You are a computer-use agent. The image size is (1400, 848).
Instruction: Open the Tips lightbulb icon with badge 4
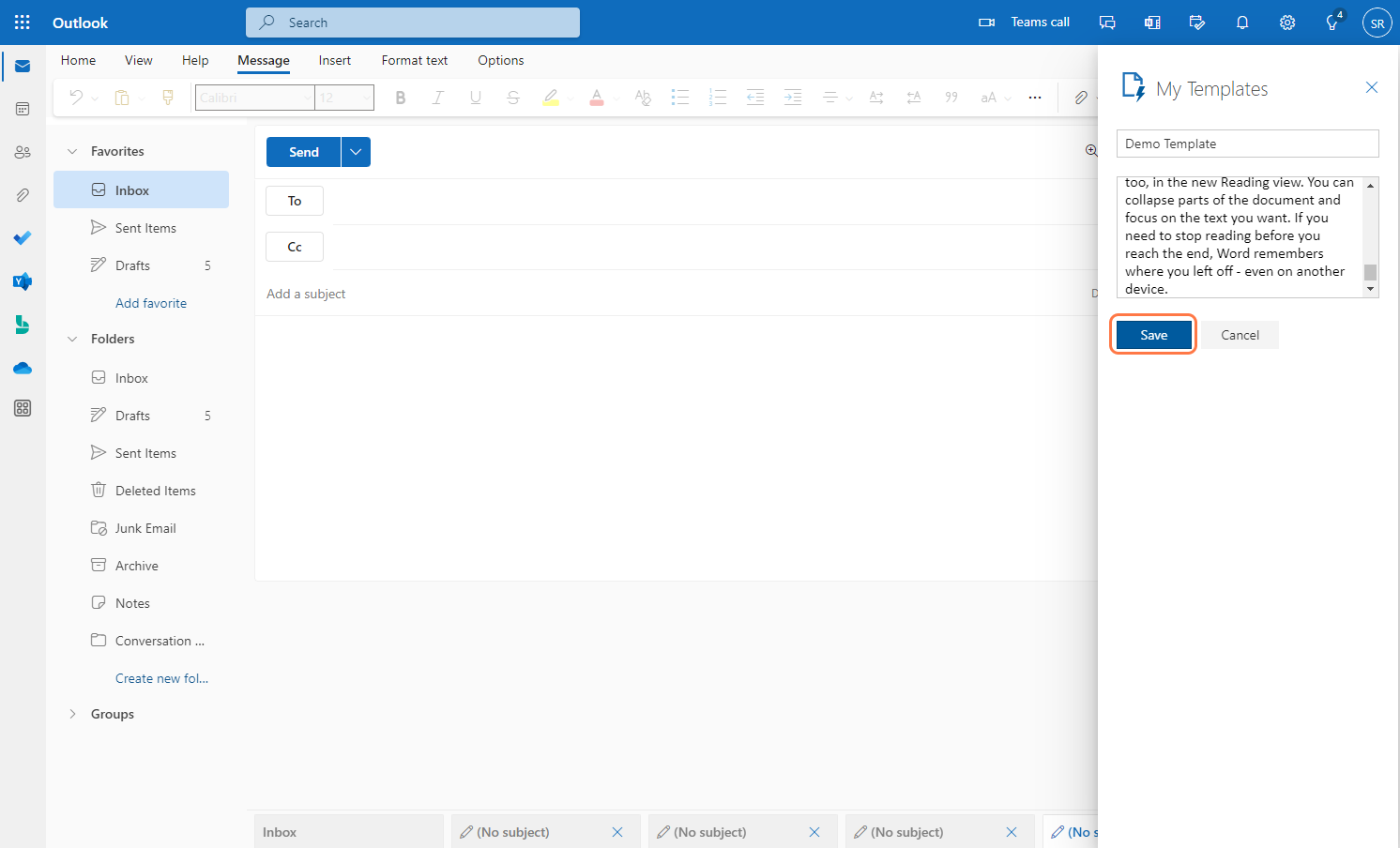coord(1332,23)
